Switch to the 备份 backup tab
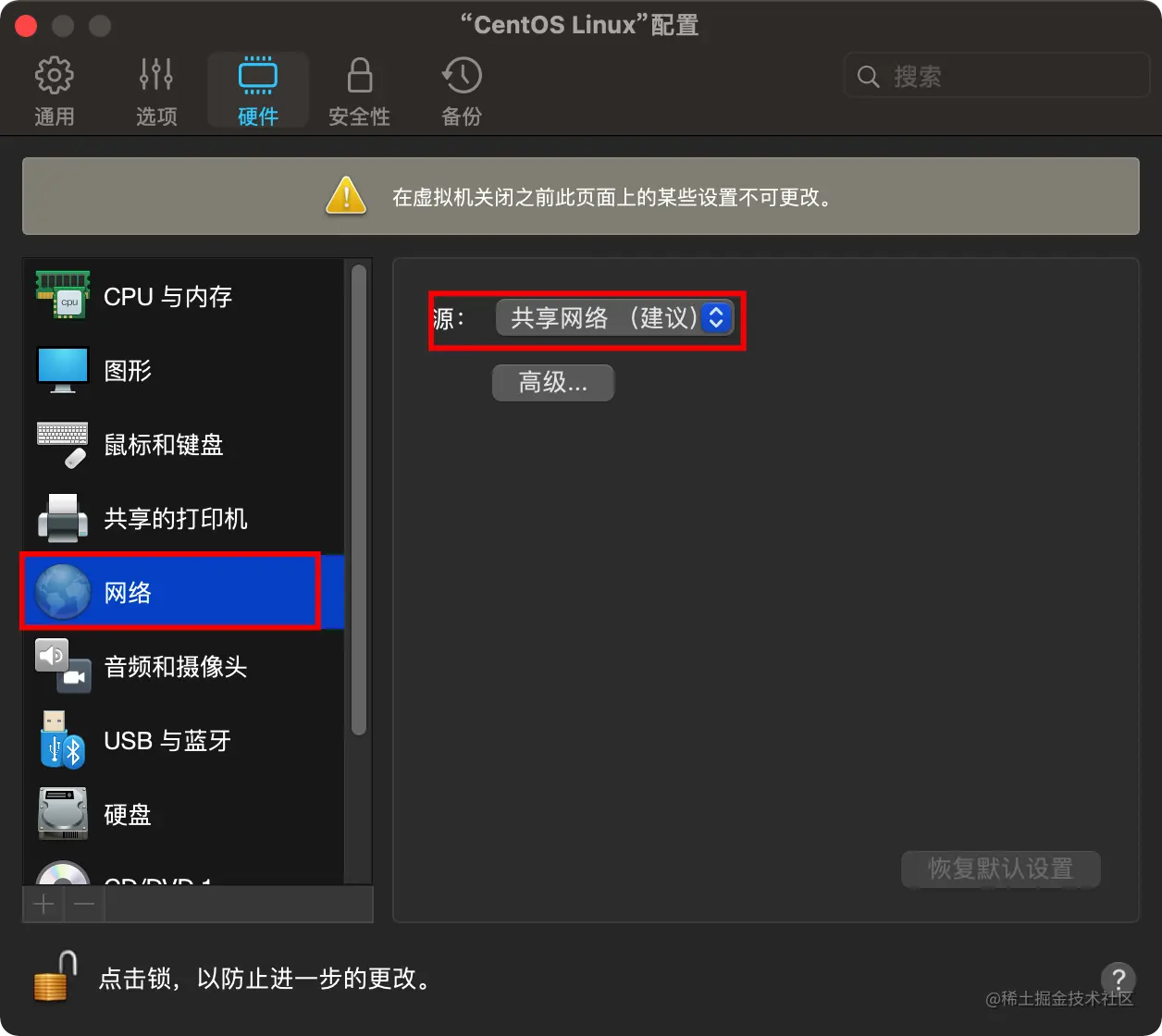Viewport: 1162px width, 1036px height. (x=462, y=92)
